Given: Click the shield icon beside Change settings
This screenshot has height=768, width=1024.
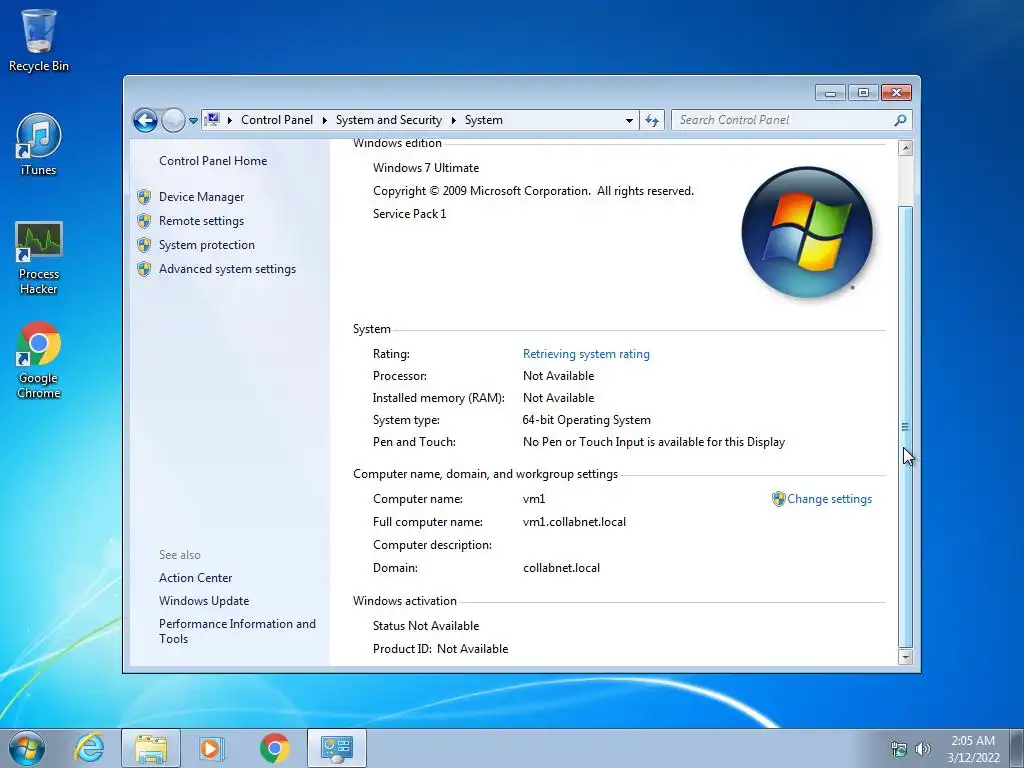Looking at the screenshot, I should 778,499.
